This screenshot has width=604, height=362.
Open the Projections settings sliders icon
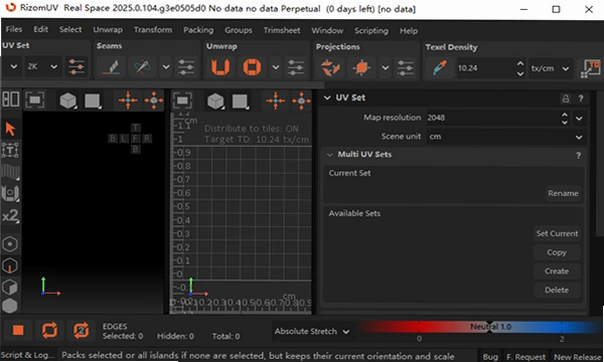[x=405, y=68]
